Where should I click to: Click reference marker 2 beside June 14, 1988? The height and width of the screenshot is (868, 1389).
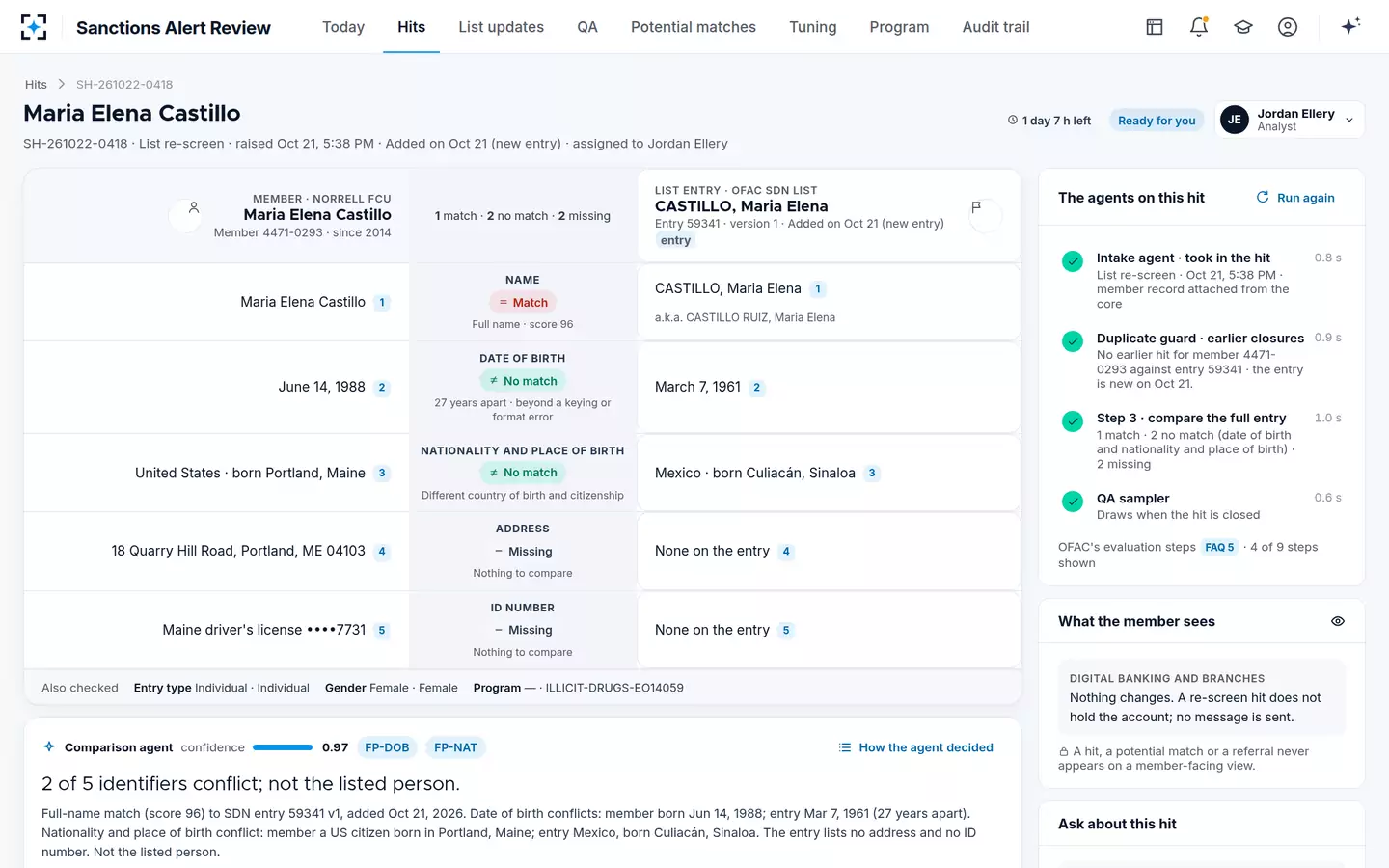tap(382, 388)
